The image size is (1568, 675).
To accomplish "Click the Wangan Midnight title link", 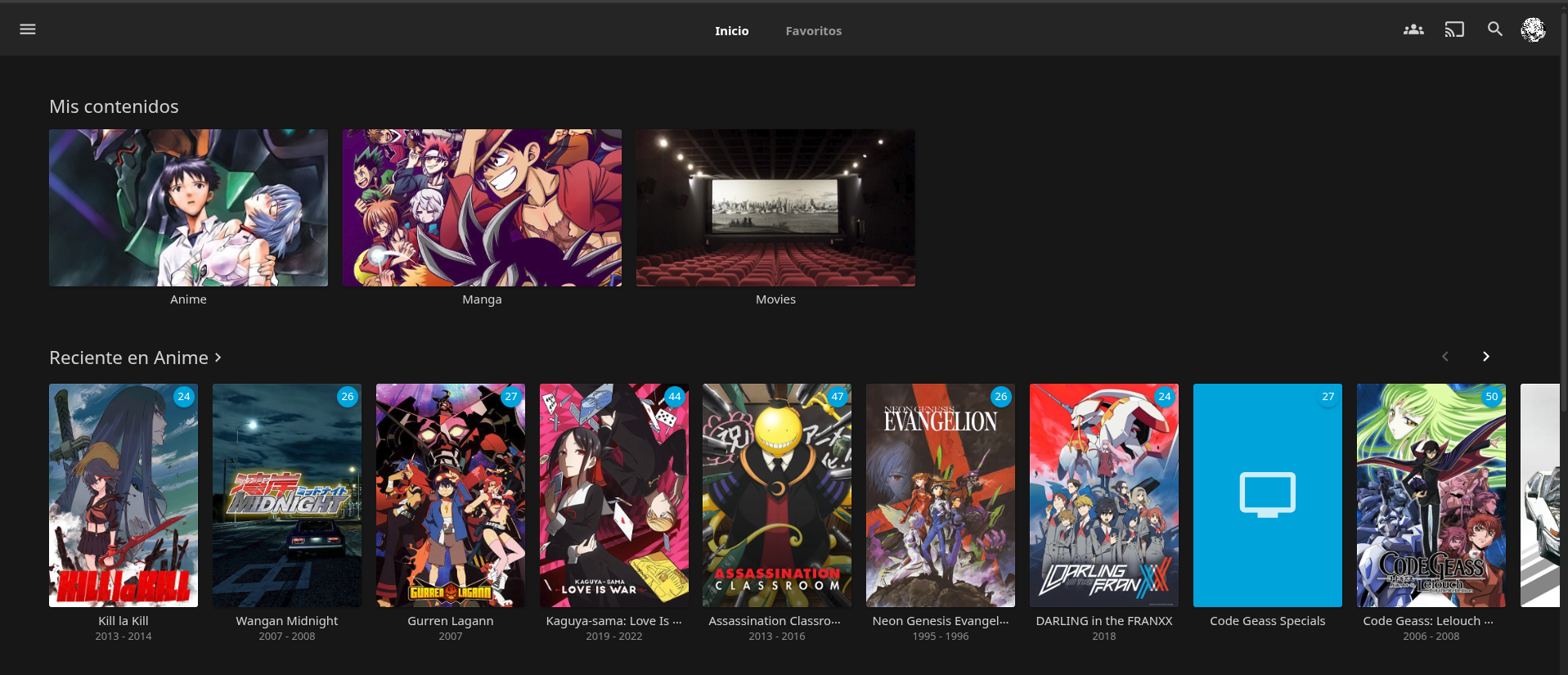I will point(287,621).
